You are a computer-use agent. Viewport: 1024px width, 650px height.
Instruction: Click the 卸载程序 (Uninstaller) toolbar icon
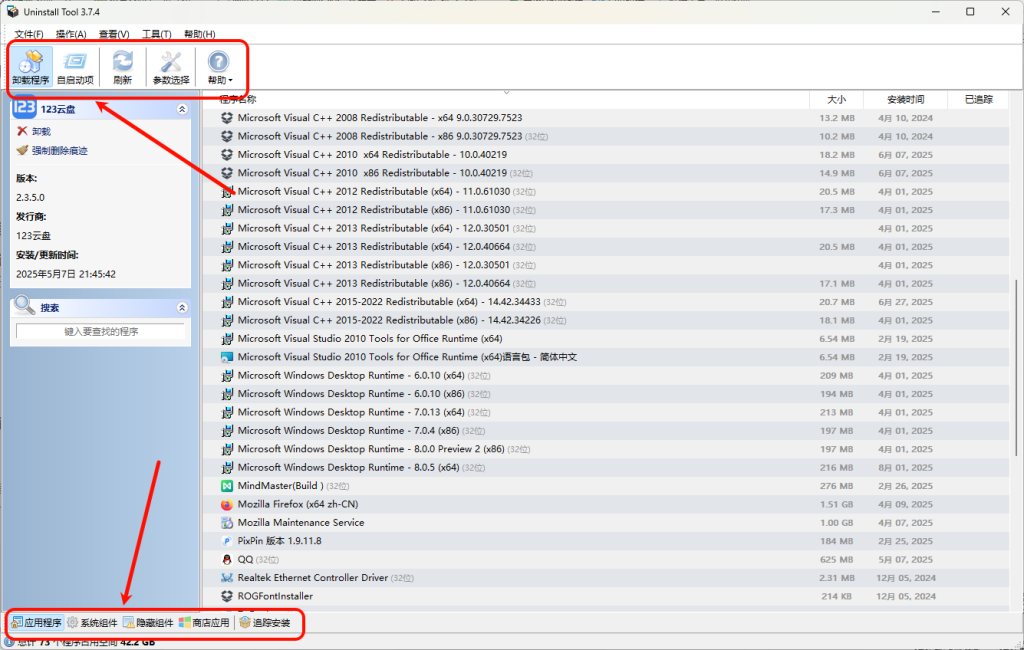[x=30, y=67]
